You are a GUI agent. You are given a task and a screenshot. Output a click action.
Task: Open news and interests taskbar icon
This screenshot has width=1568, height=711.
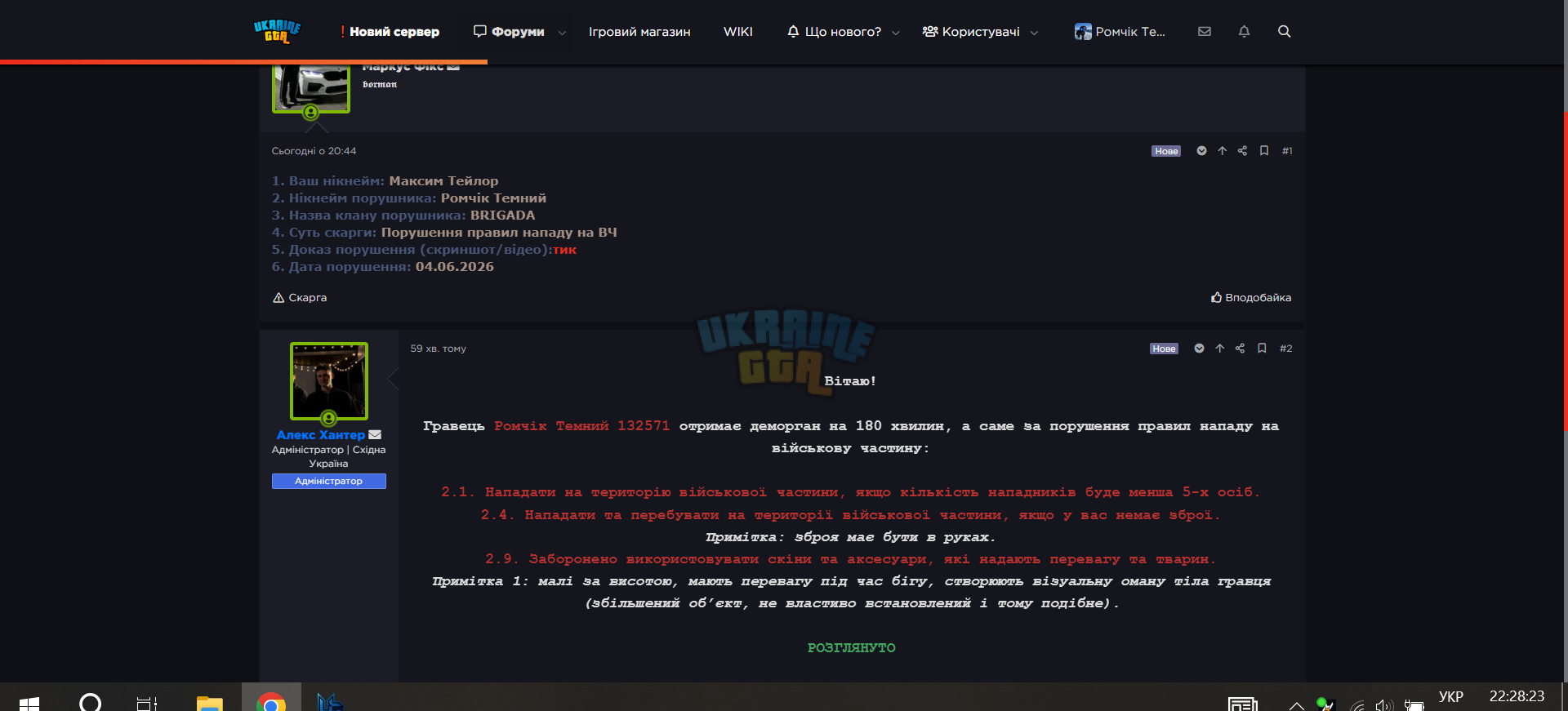pyautogui.click(x=1243, y=704)
